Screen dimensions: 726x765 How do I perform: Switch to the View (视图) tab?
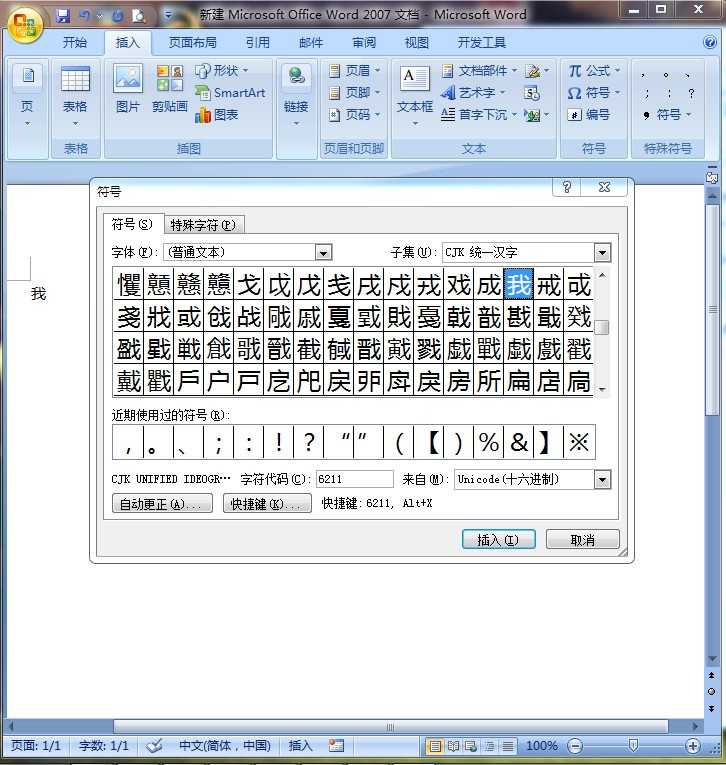pyautogui.click(x=417, y=42)
